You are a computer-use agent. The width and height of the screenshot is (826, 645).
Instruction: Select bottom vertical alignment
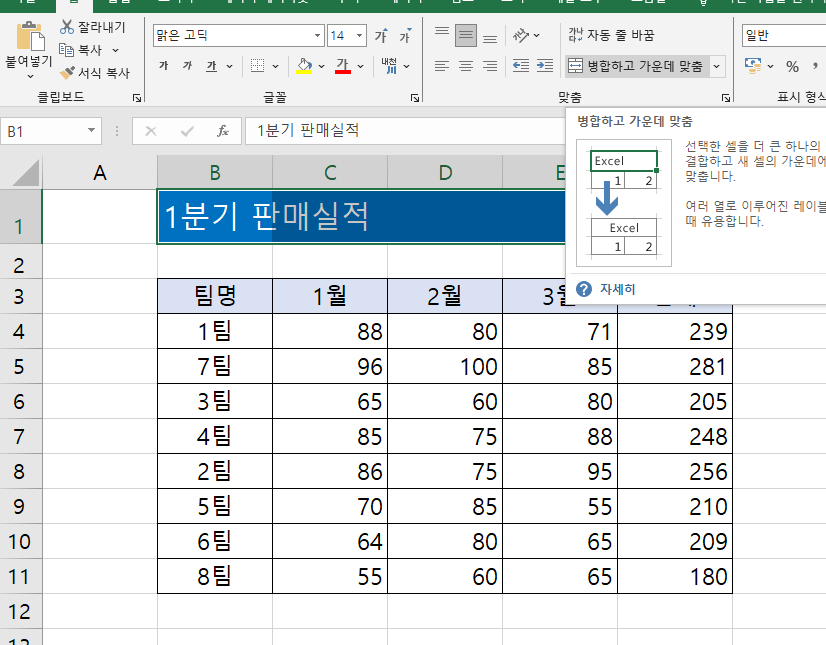point(490,35)
